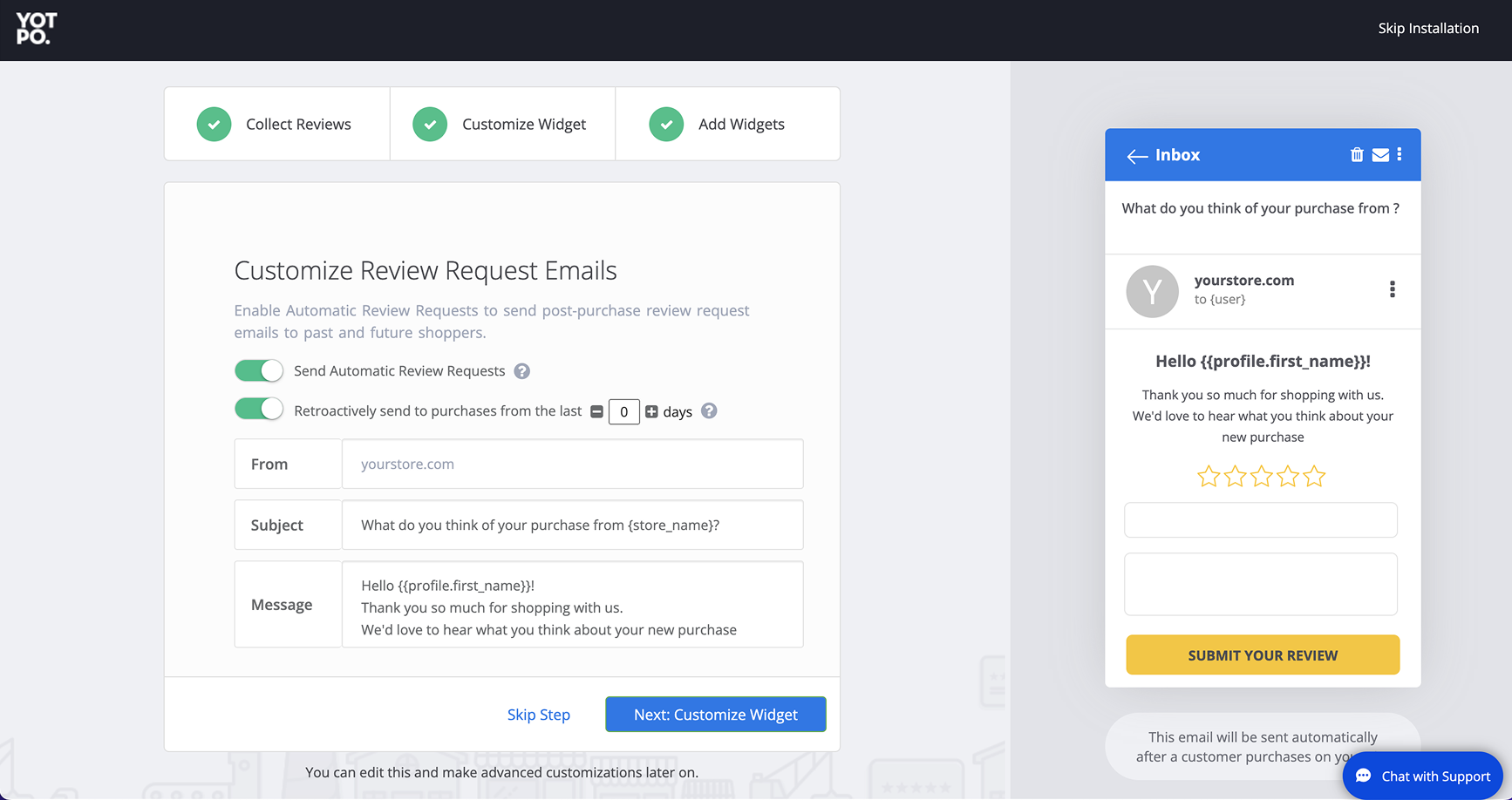Click the Yotpo logo
Screen dimensions: 1512x800
pyautogui.click(x=36, y=29)
